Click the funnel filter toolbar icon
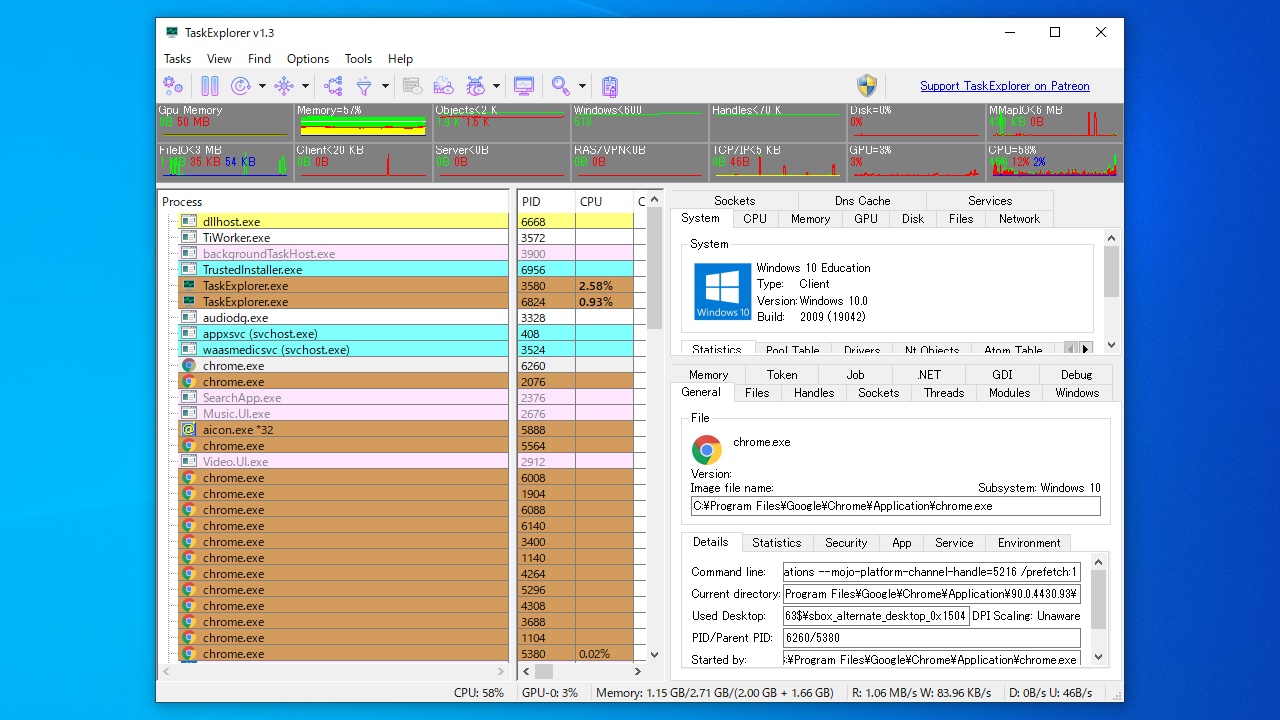 coord(364,86)
